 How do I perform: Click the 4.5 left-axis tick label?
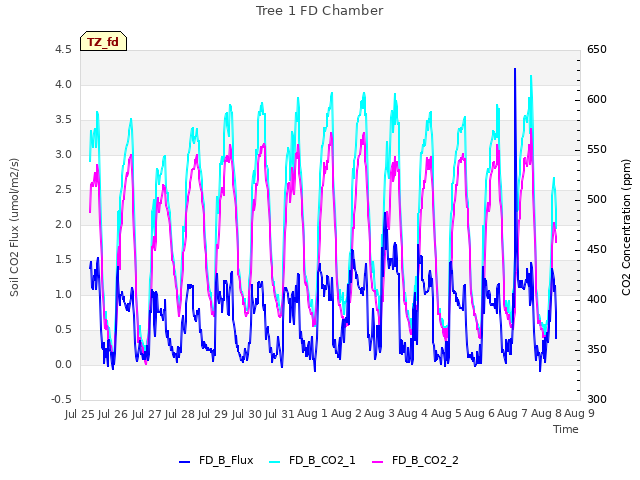click(x=63, y=50)
